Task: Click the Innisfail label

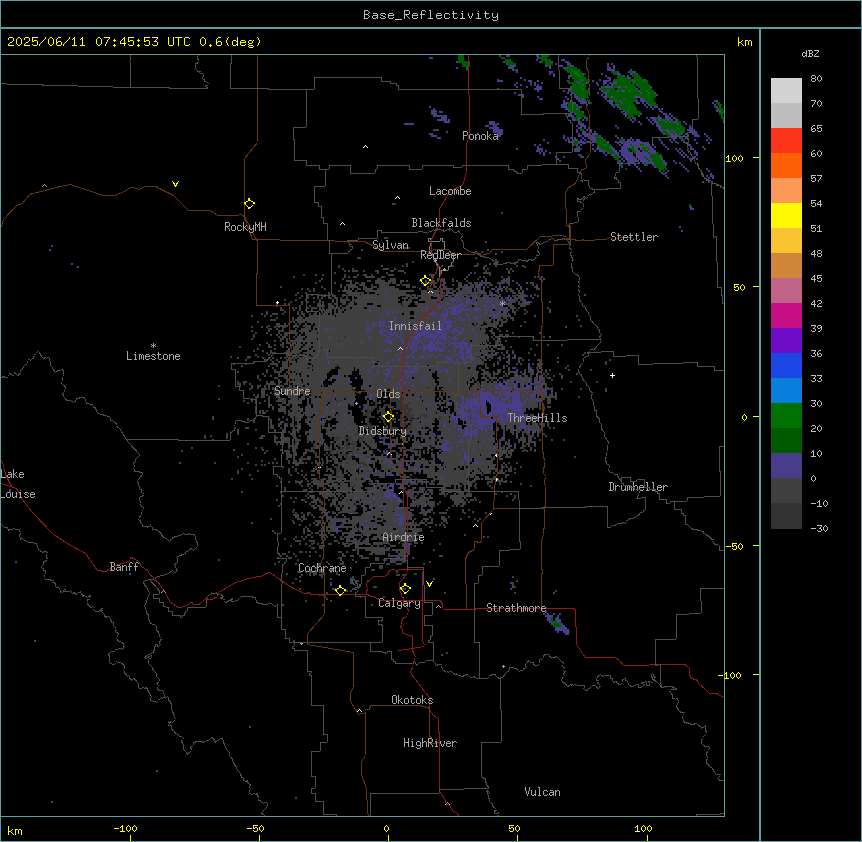Action: tap(415, 326)
